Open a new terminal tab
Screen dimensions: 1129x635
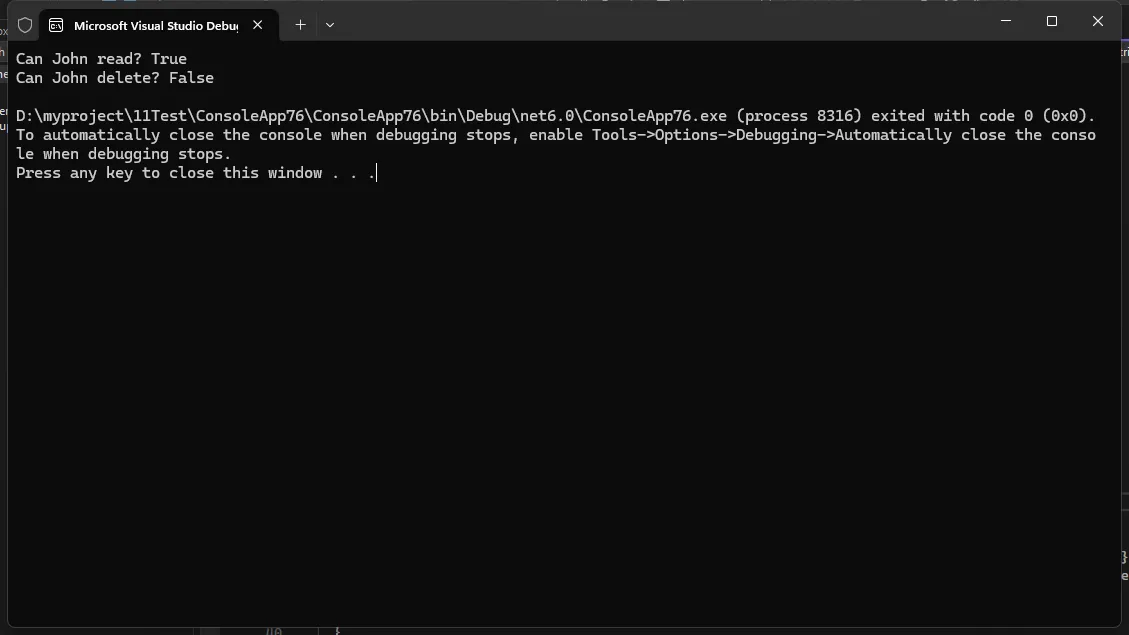300,25
